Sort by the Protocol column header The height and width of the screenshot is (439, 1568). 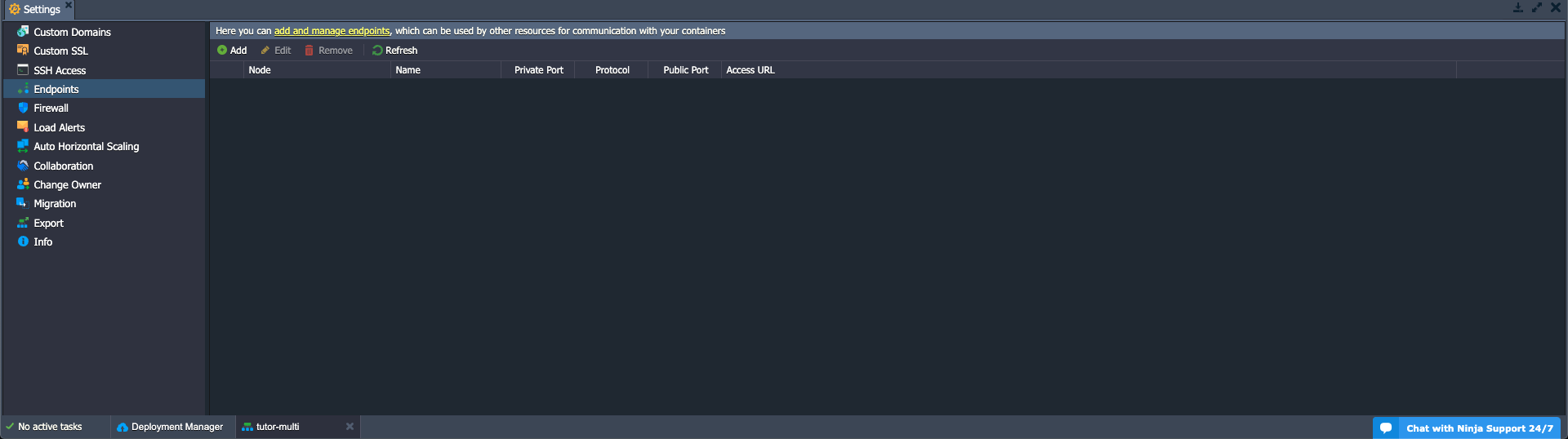[x=612, y=70]
